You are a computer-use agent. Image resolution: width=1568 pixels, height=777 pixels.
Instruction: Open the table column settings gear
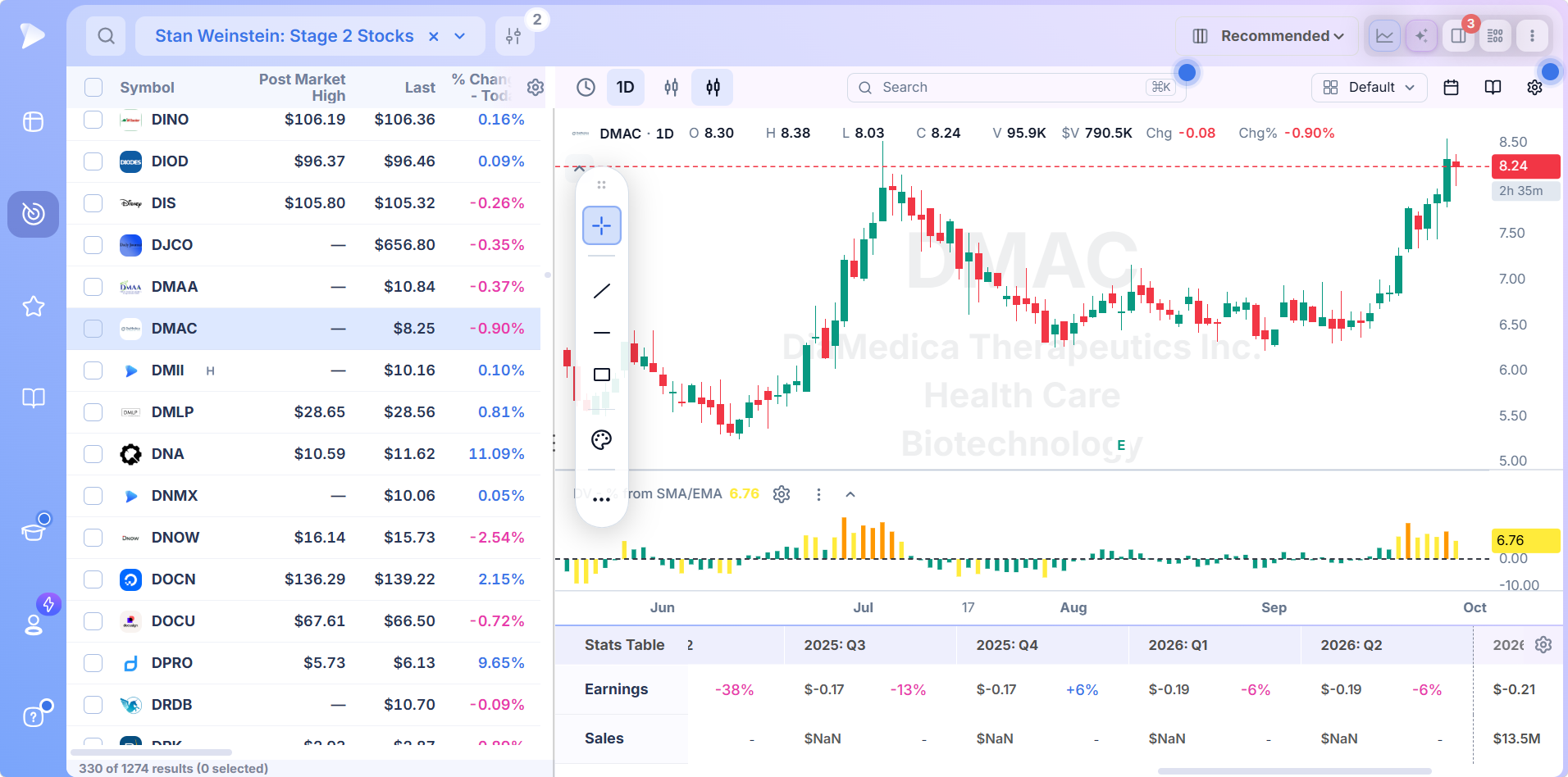(x=536, y=87)
